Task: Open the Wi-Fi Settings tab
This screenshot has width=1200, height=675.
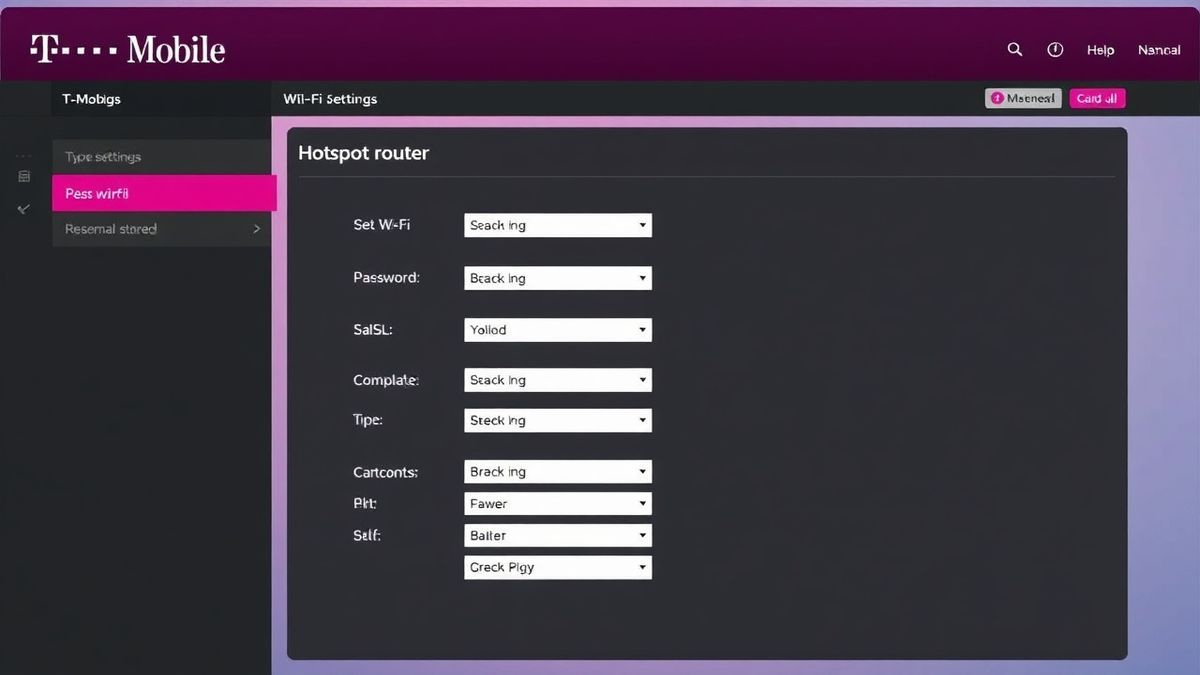Action: pyautogui.click(x=330, y=99)
